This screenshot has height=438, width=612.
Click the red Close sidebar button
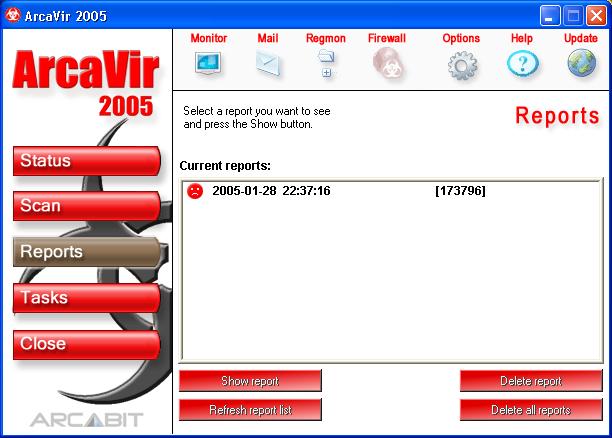87,344
